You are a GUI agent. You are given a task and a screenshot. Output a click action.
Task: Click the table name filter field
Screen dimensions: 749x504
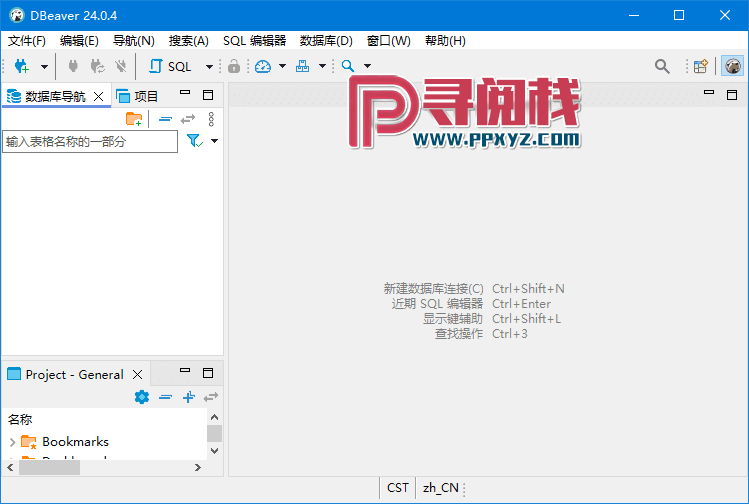90,141
